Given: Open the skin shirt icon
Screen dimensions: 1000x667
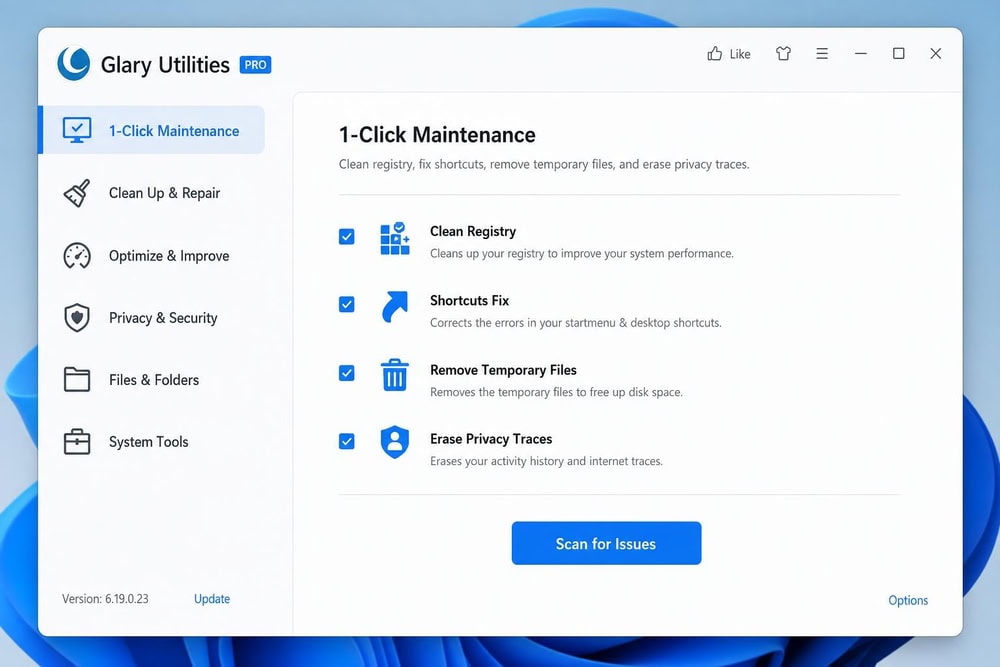Looking at the screenshot, I should (x=783, y=54).
